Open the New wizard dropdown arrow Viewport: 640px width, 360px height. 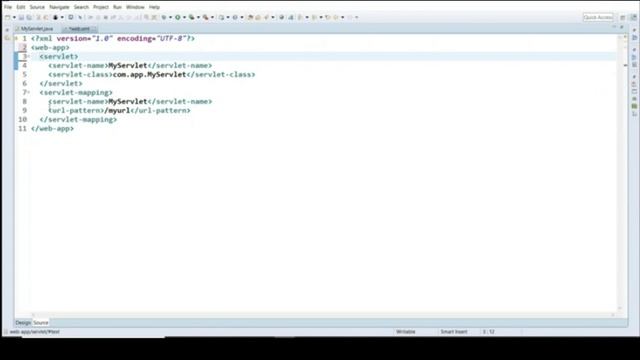(x=14, y=17)
